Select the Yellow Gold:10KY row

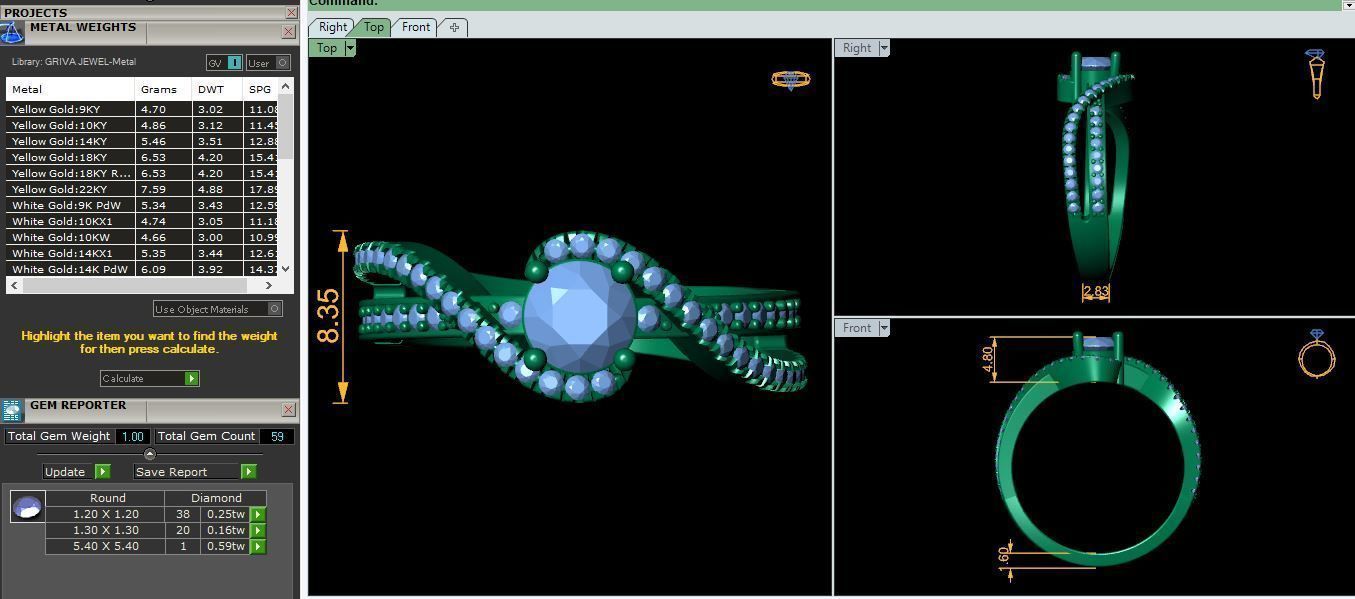[142, 125]
